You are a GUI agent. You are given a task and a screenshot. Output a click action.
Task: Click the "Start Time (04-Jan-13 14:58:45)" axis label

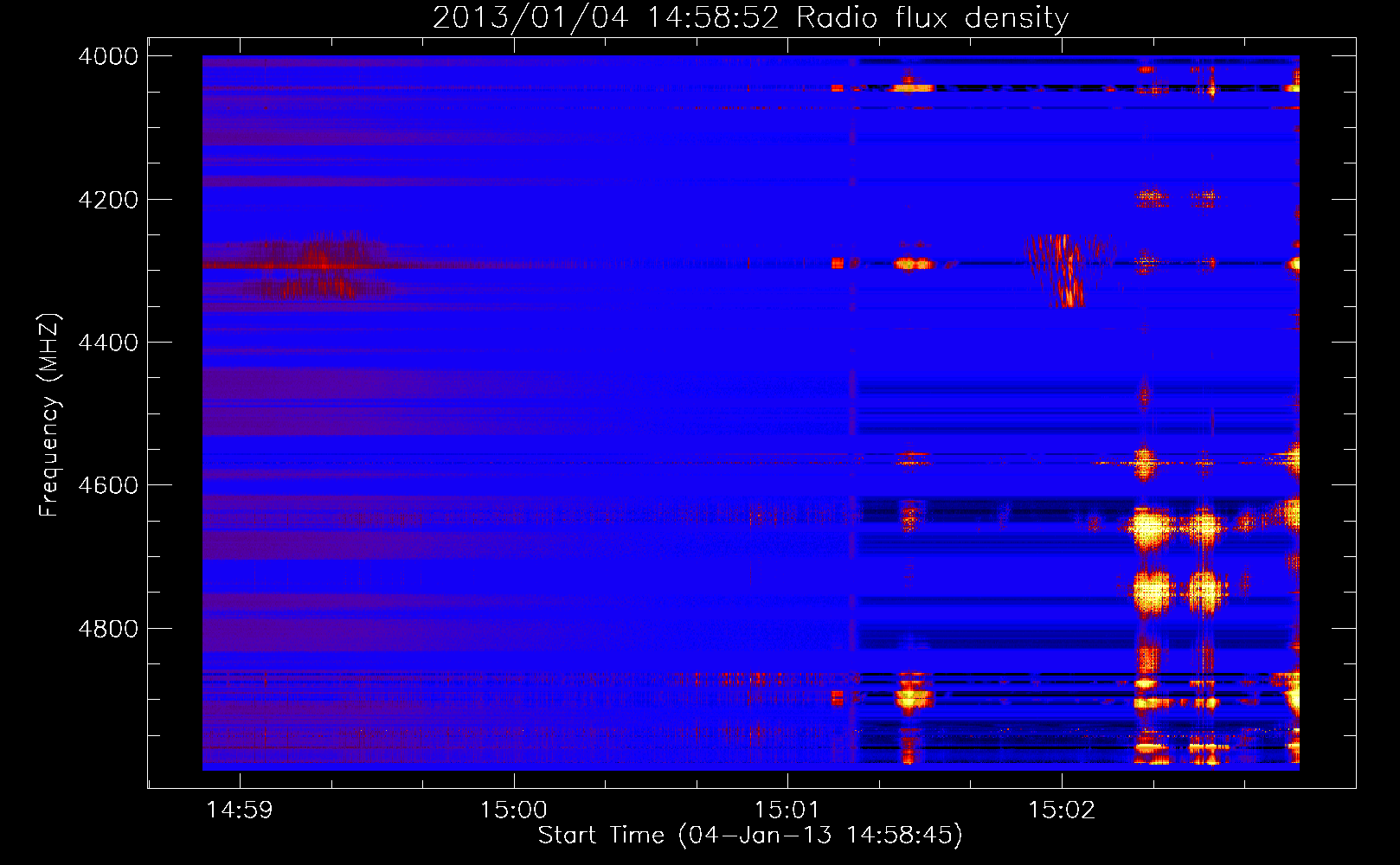pyautogui.click(x=750, y=836)
